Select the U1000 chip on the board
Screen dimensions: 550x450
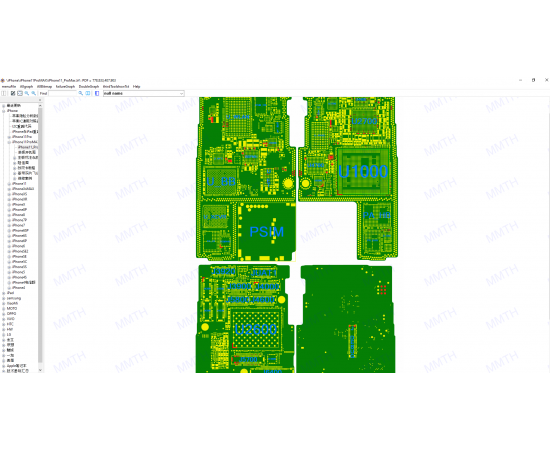pyautogui.click(x=363, y=172)
